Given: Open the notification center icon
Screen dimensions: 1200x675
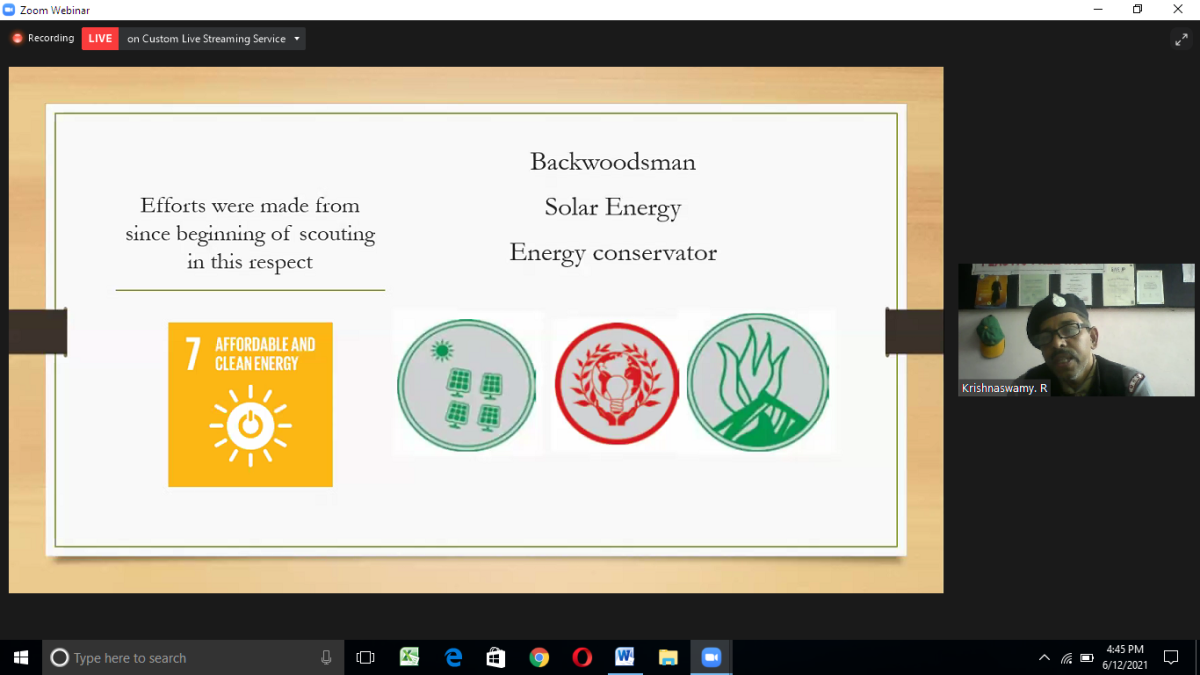Looking at the screenshot, I should pyautogui.click(x=1171, y=657).
